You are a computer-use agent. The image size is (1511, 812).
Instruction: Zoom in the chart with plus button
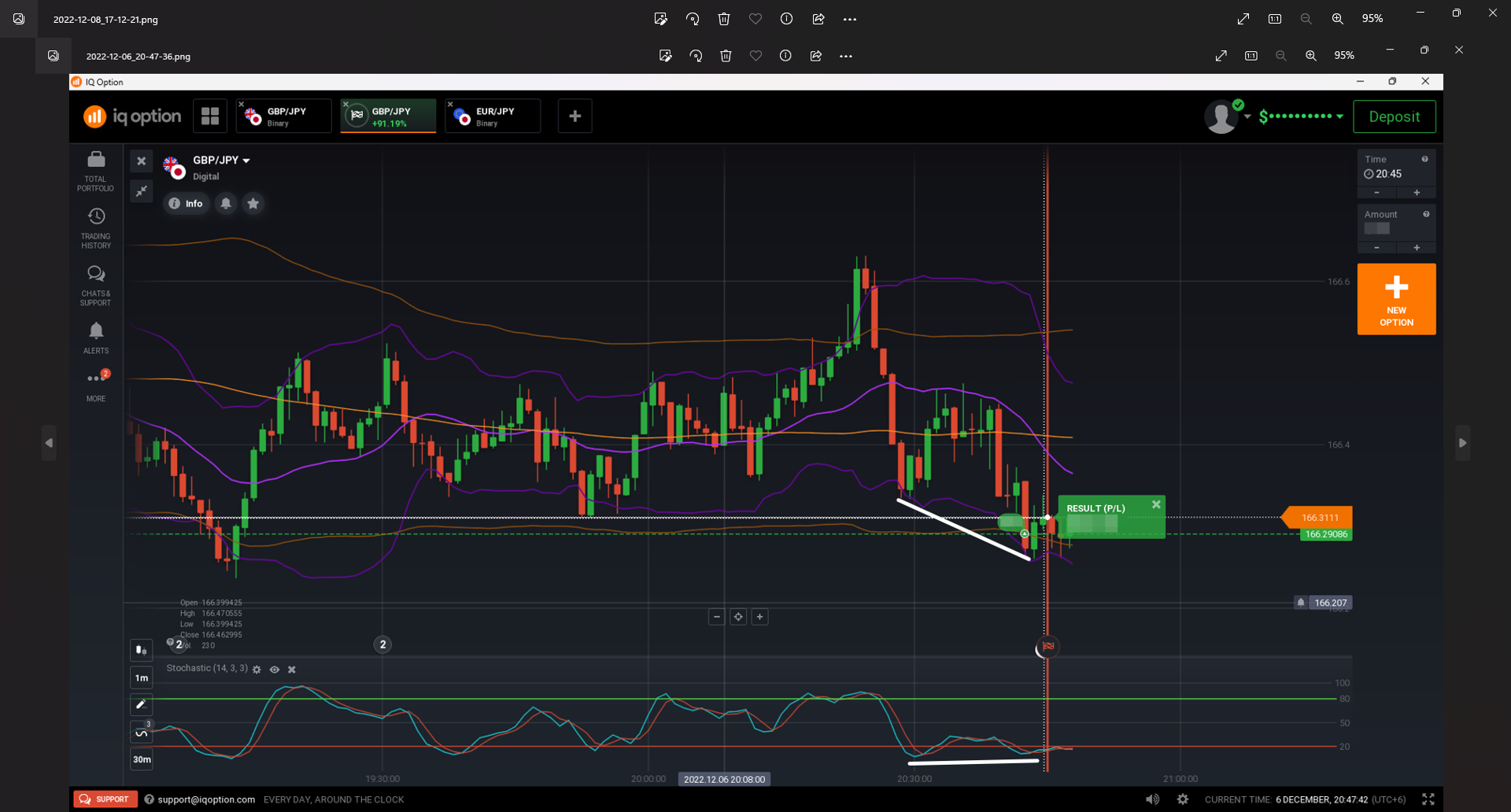(x=759, y=617)
